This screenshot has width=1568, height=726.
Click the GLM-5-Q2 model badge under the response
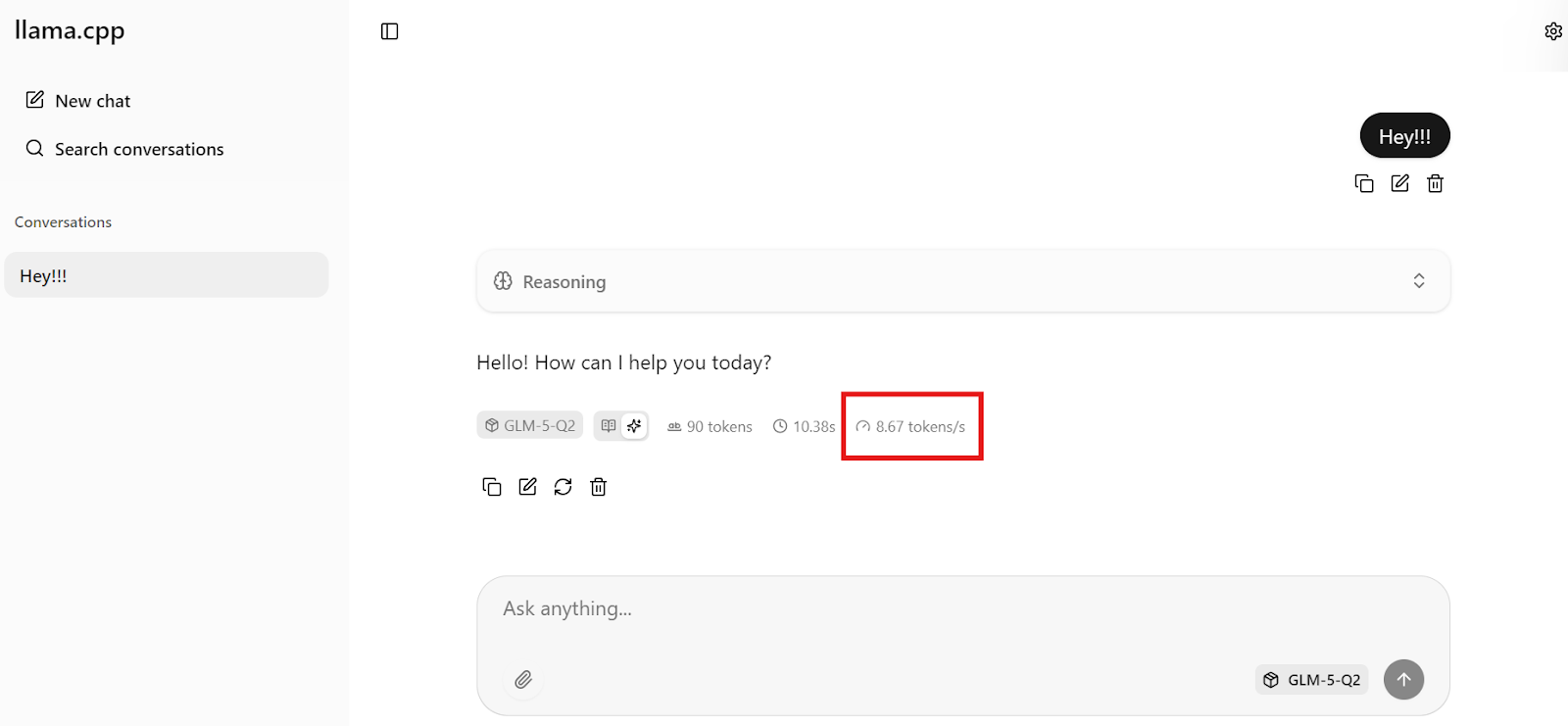point(530,426)
